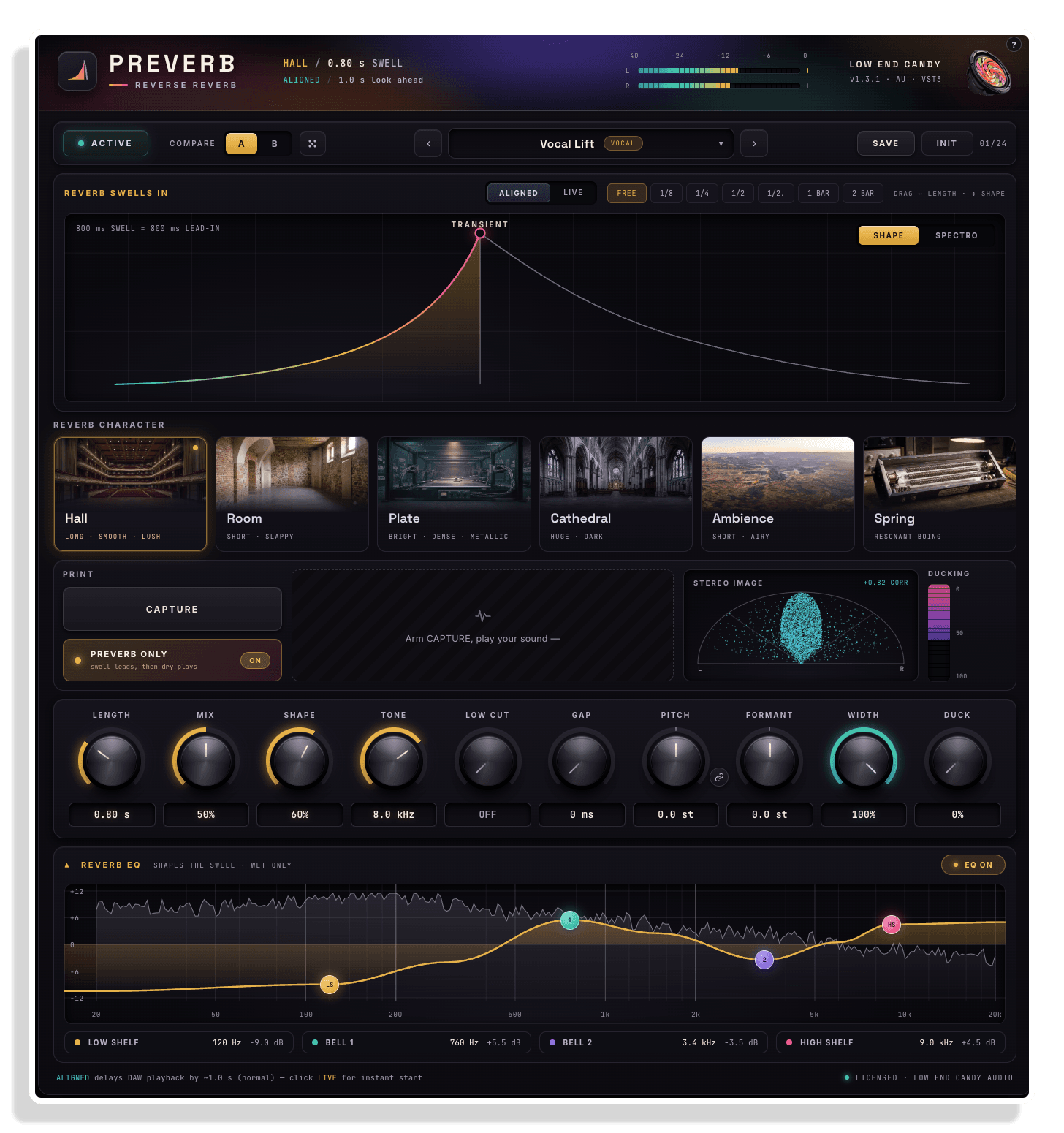The image size is (1064, 1133).
Task: Switch to SHAPE view tab
Action: (x=889, y=235)
